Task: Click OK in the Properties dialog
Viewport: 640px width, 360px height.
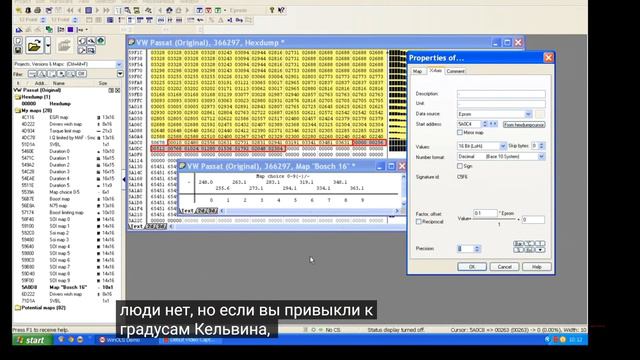Action: 472,267
